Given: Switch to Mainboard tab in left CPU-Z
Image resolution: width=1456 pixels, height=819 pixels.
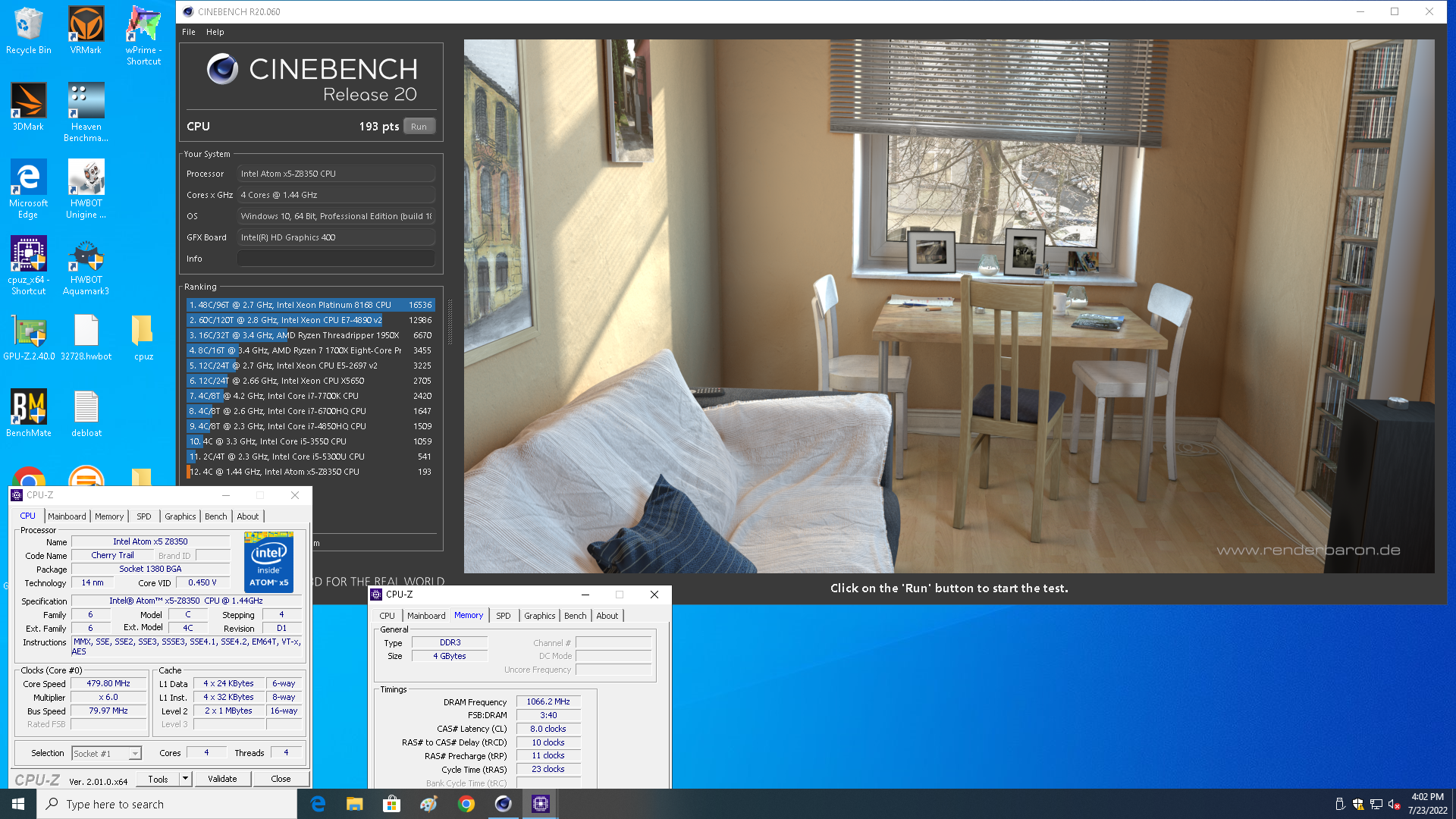Looking at the screenshot, I should (67, 516).
